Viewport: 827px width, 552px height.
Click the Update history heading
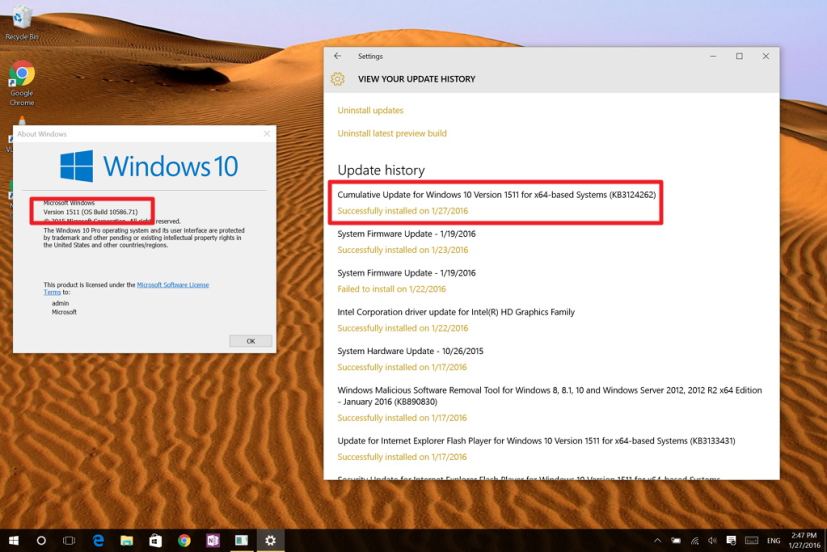(x=381, y=170)
